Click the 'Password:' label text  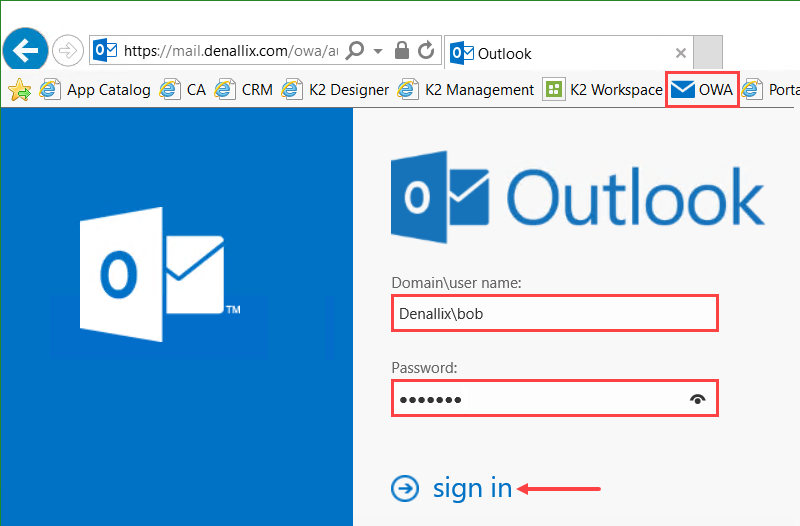(x=424, y=367)
